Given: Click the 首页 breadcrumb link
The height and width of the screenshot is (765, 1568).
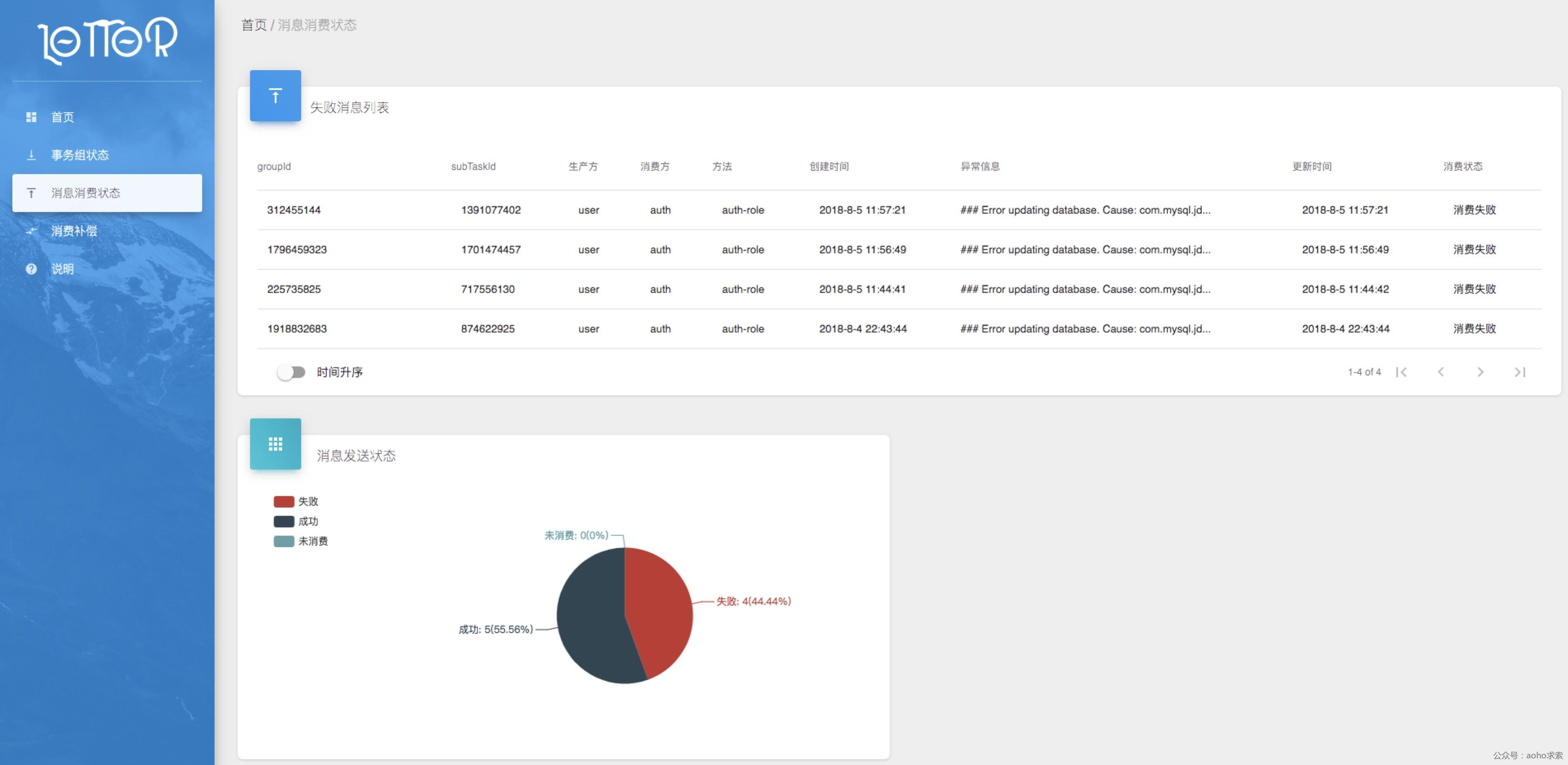Looking at the screenshot, I should (253, 25).
